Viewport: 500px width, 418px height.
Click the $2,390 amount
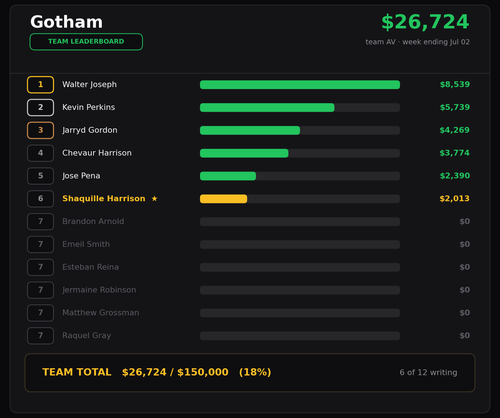[x=455, y=176]
